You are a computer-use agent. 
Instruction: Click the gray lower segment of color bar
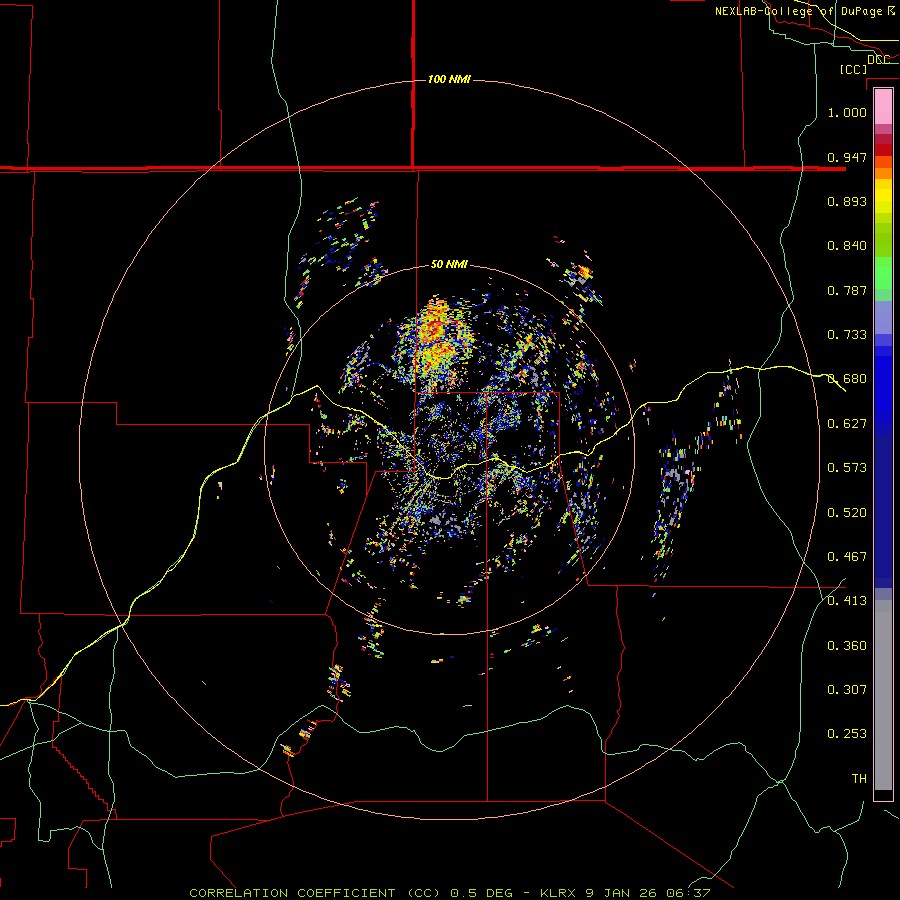pyautogui.click(x=883, y=695)
